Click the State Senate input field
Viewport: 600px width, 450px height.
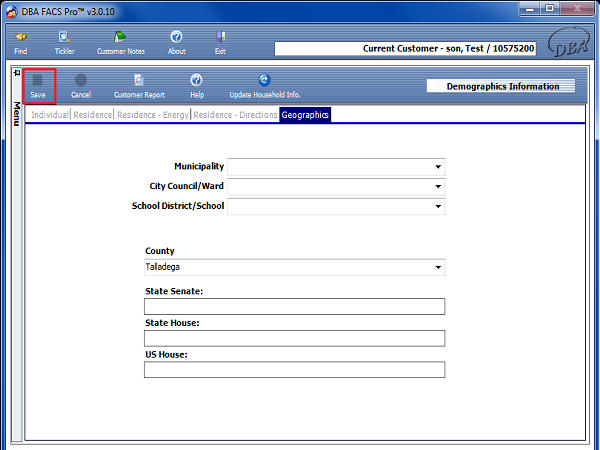click(x=294, y=306)
